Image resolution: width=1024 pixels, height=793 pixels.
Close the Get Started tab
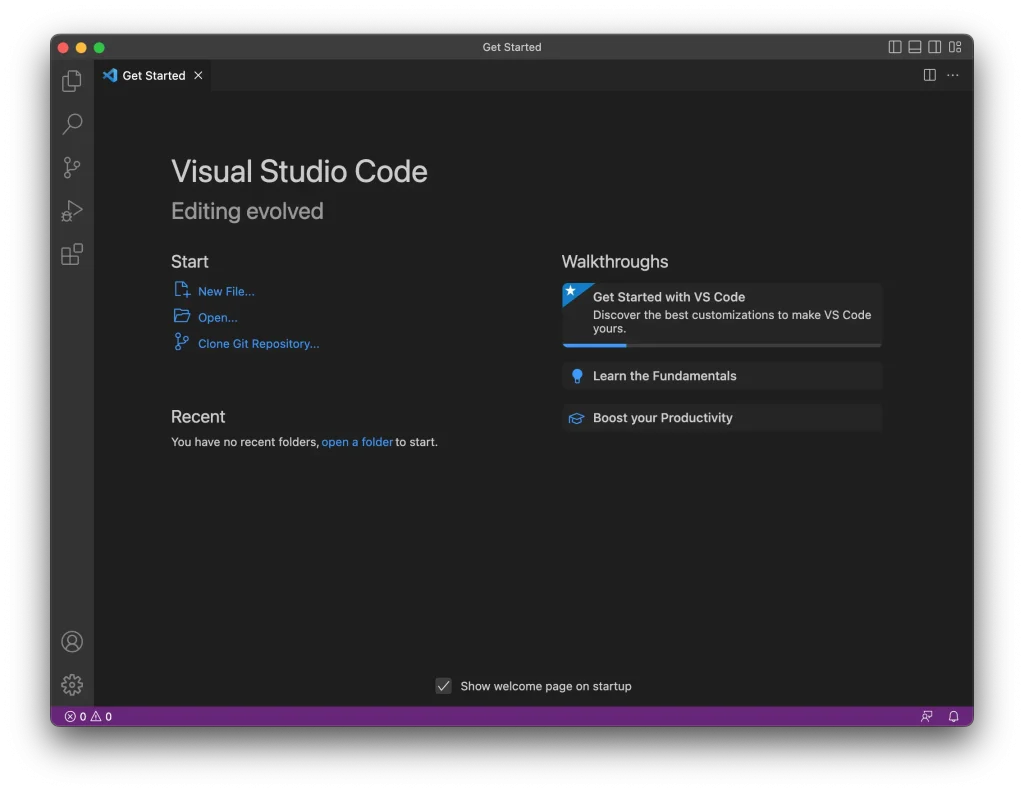198,76
